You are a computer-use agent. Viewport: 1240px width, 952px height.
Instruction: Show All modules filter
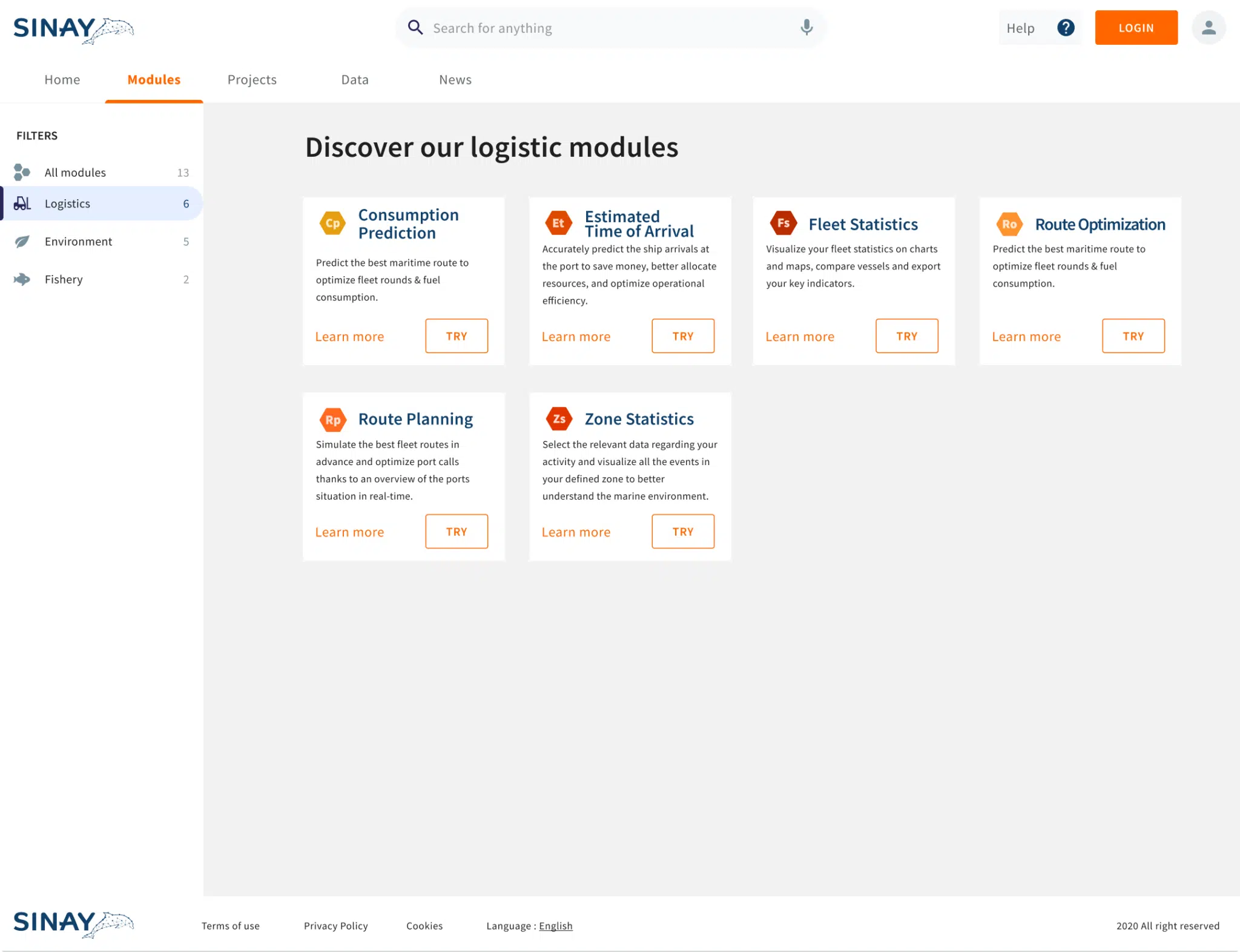pyautogui.click(x=75, y=173)
